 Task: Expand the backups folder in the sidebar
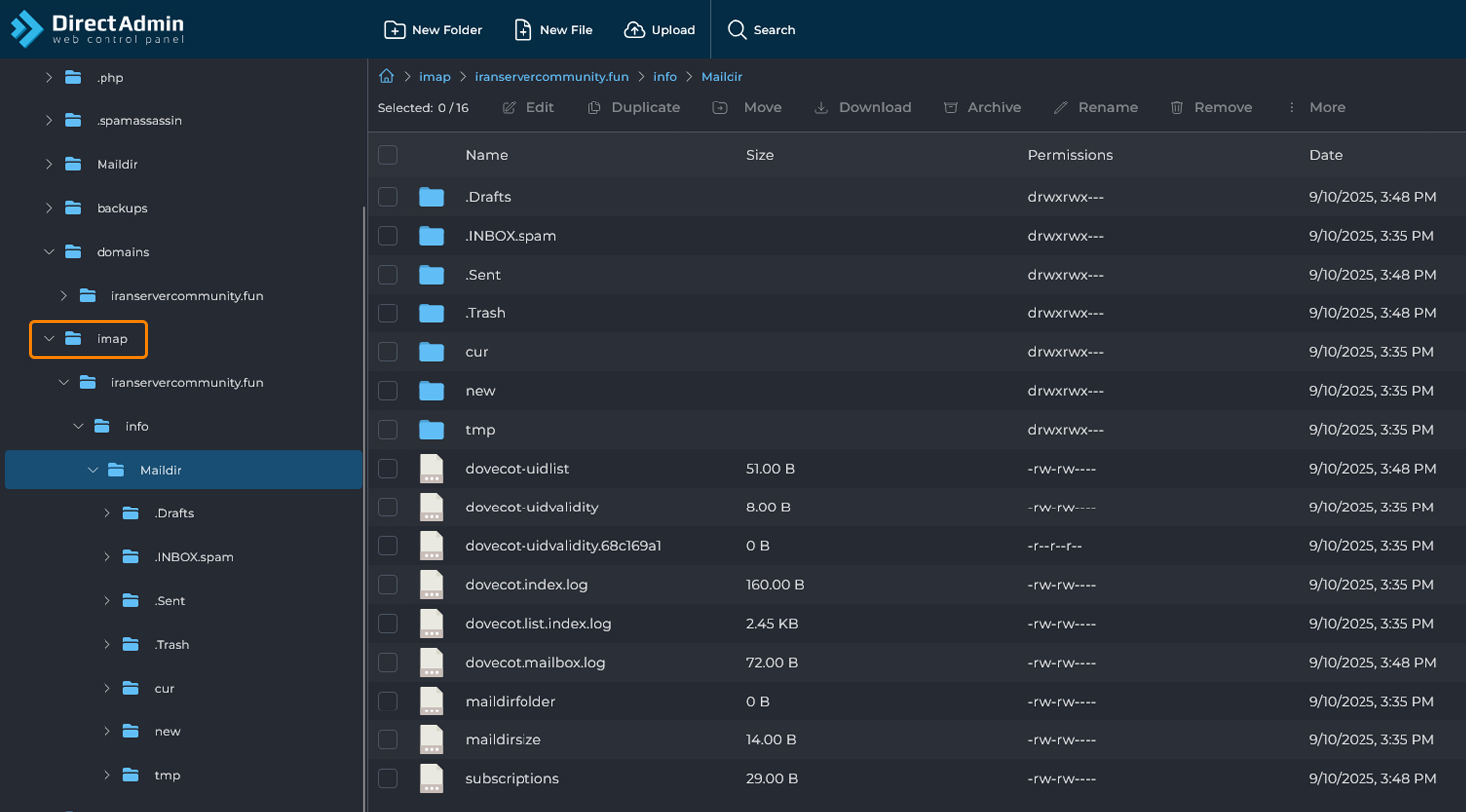click(49, 208)
